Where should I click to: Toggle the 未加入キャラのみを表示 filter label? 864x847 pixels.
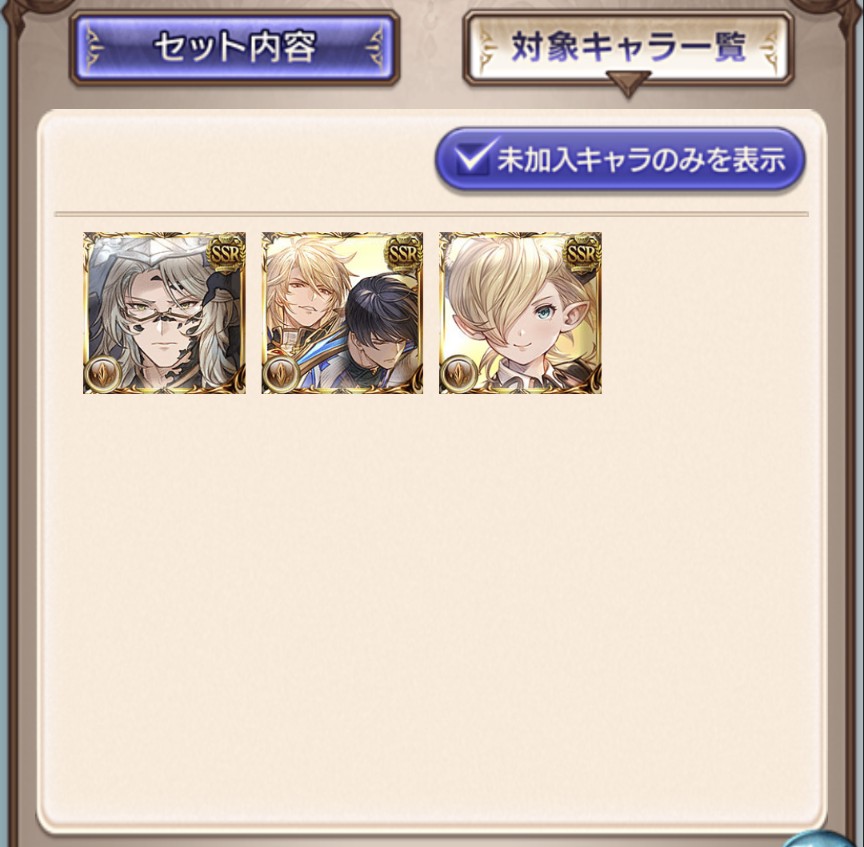click(642, 160)
